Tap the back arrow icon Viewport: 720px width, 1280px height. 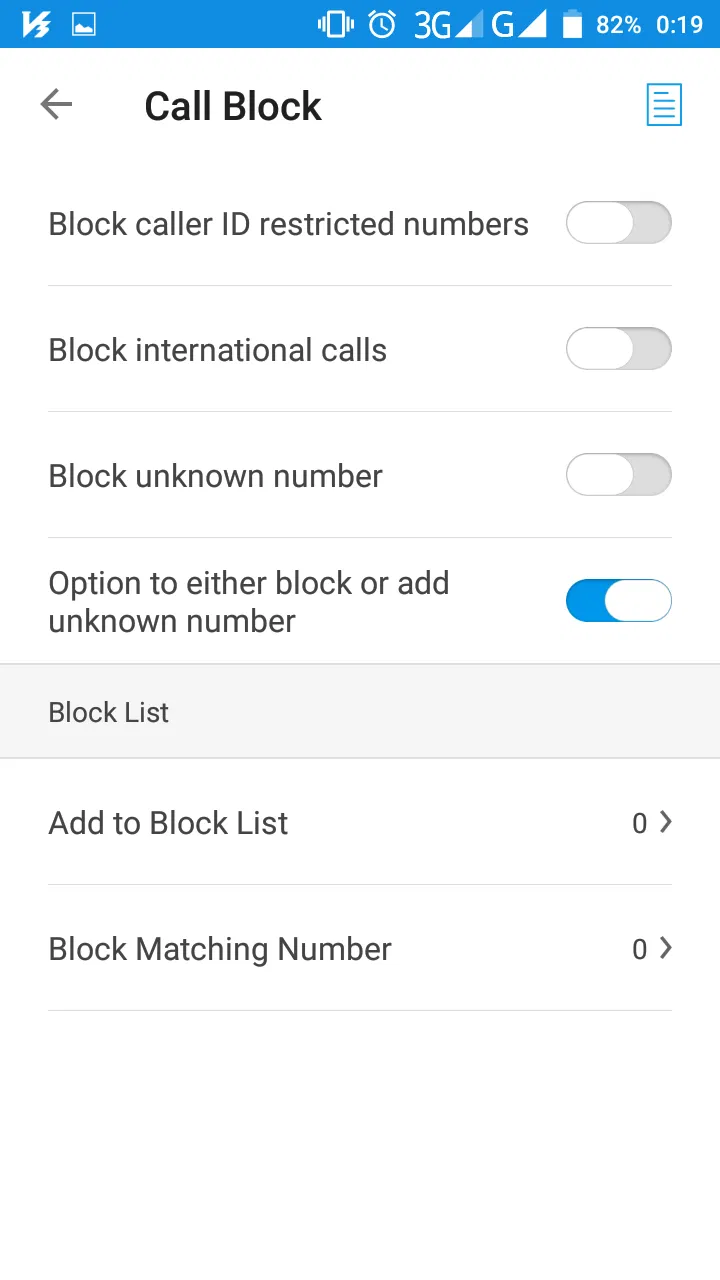tap(56, 105)
